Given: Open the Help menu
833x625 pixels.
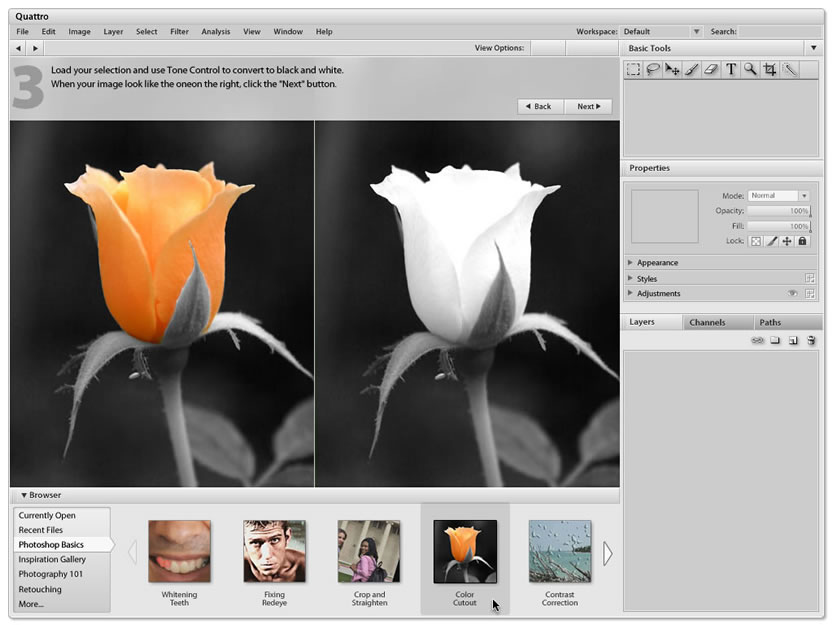Looking at the screenshot, I should (324, 32).
